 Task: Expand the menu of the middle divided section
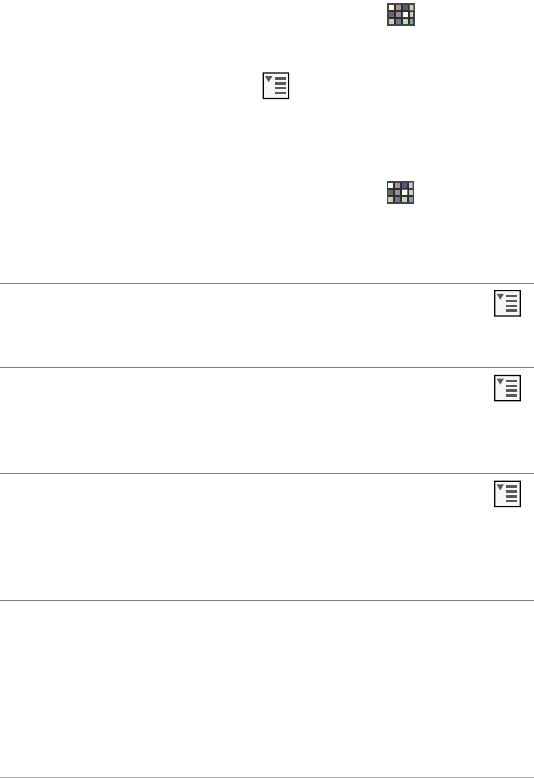[508, 388]
